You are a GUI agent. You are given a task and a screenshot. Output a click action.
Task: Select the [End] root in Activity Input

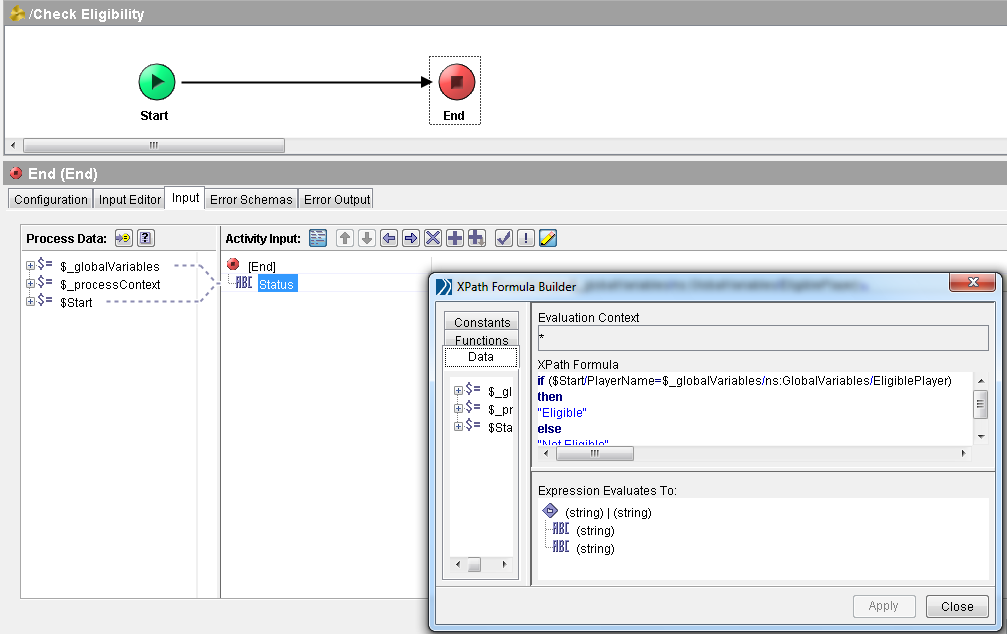(x=262, y=267)
